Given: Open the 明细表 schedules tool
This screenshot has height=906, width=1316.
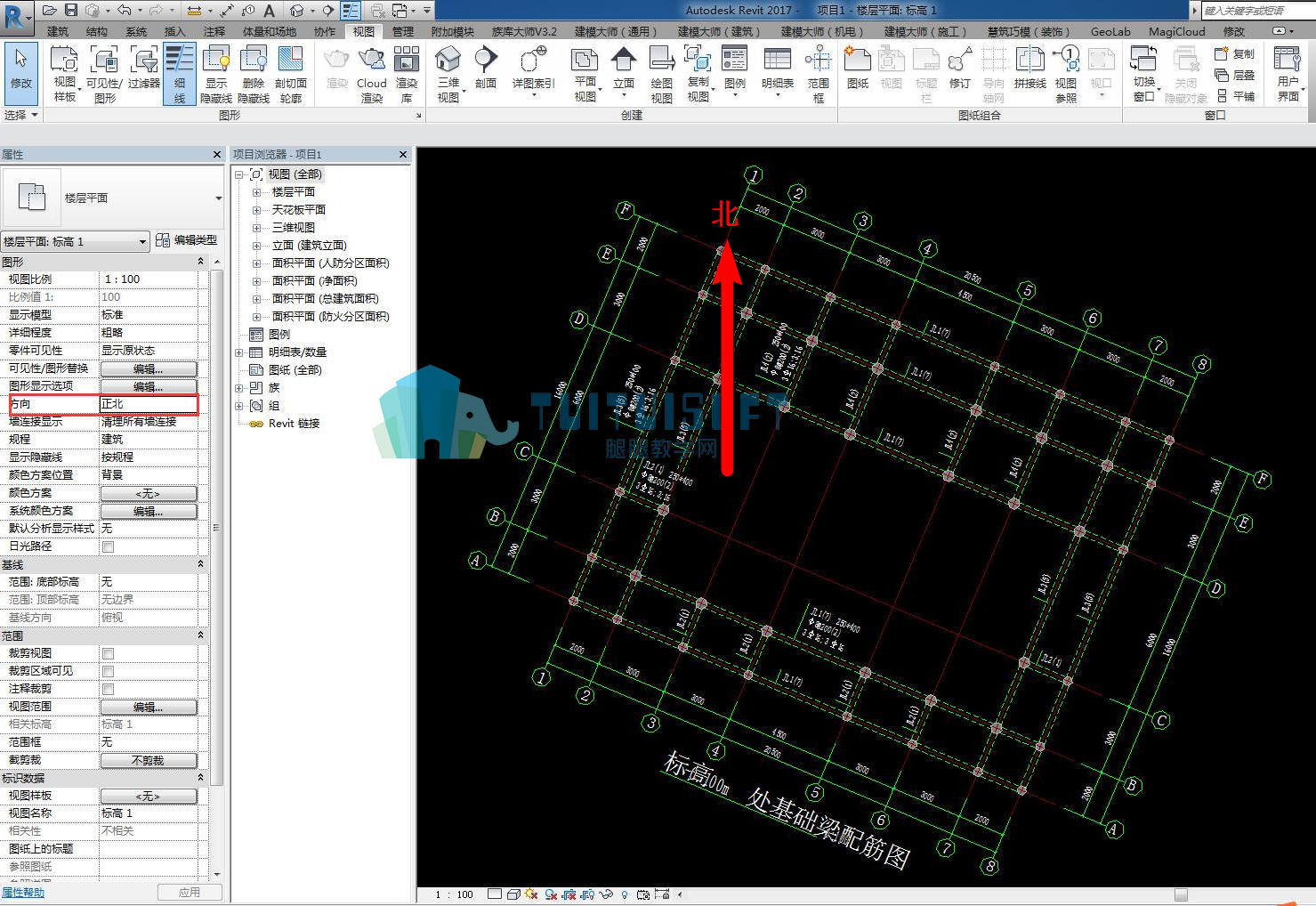Looking at the screenshot, I should pyautogui.click(x=777, y=69).
